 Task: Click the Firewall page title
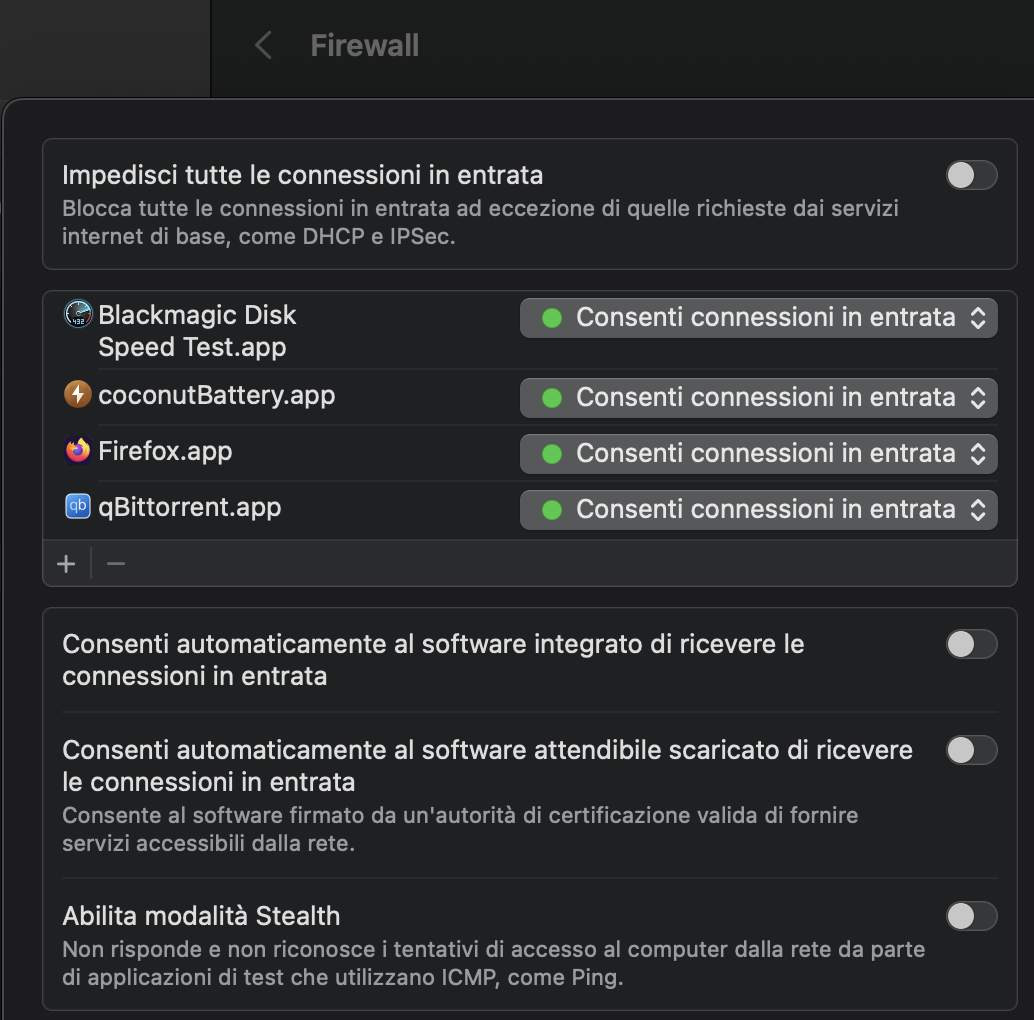[x=364, y=45]
